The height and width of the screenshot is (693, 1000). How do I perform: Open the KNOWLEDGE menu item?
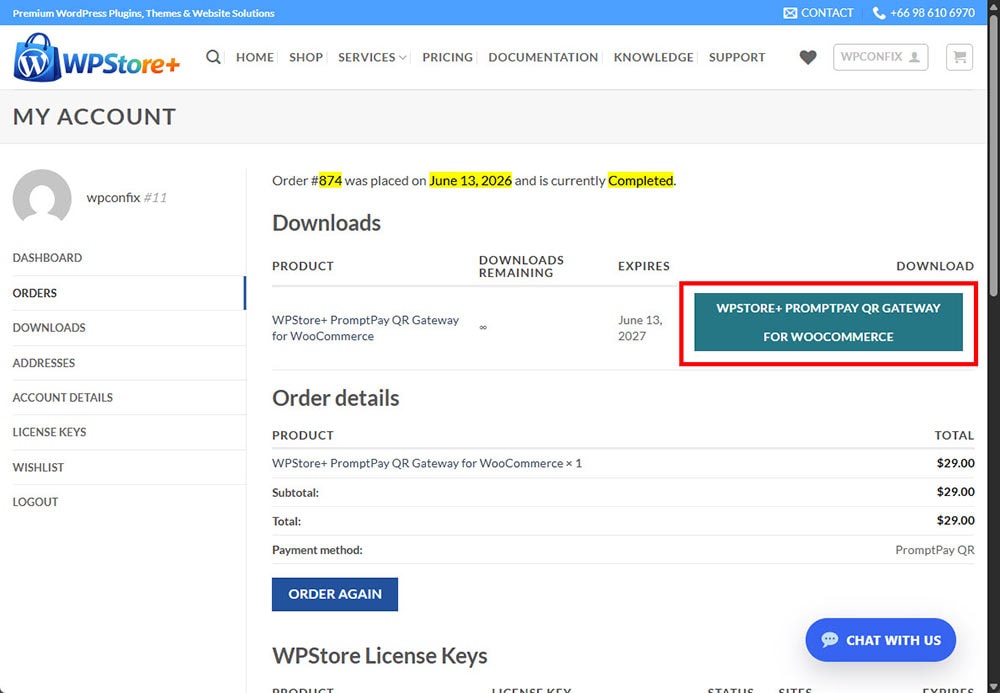pos(653,57)
